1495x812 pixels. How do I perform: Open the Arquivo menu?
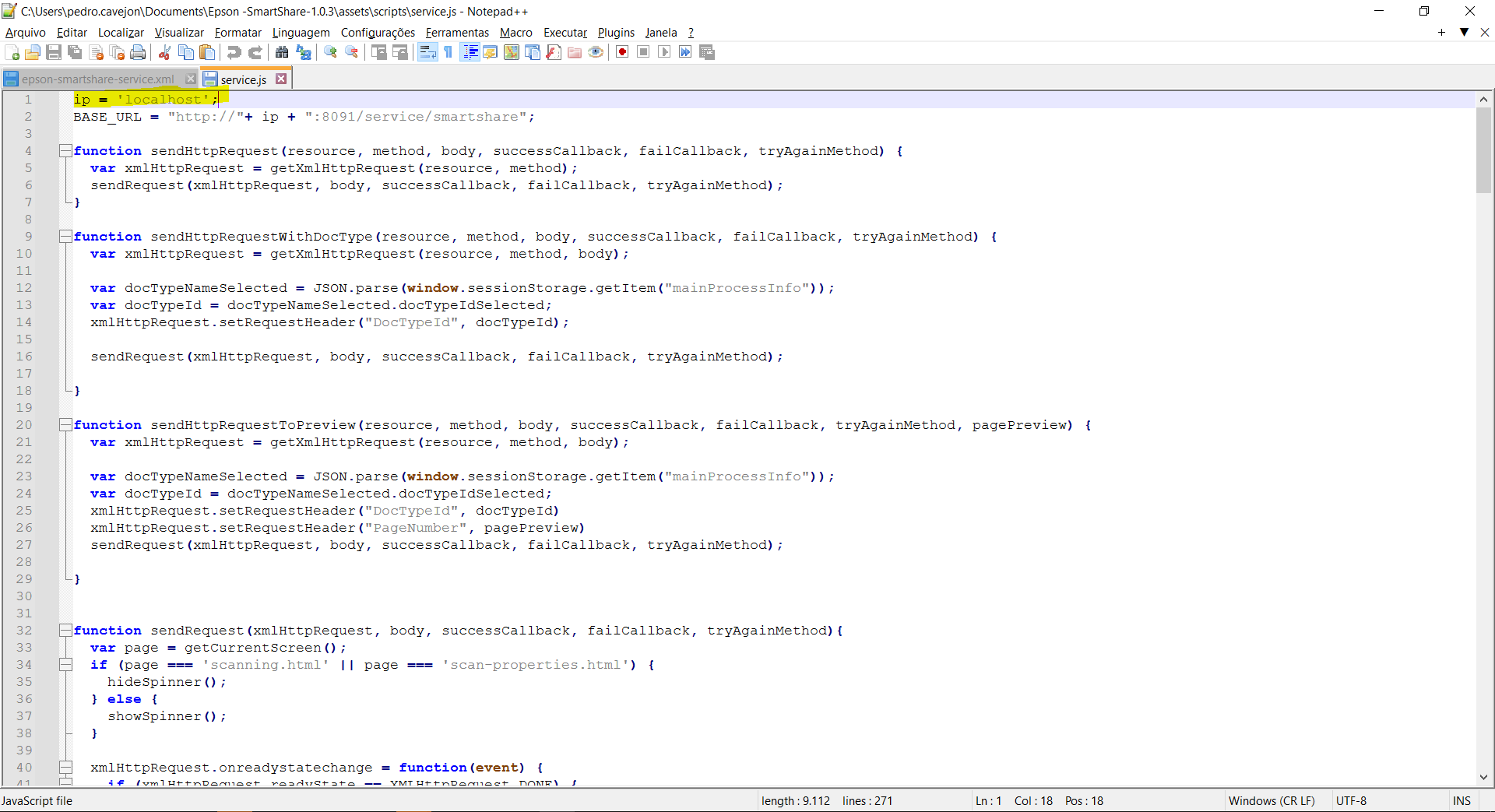click(x=26, y=33)
